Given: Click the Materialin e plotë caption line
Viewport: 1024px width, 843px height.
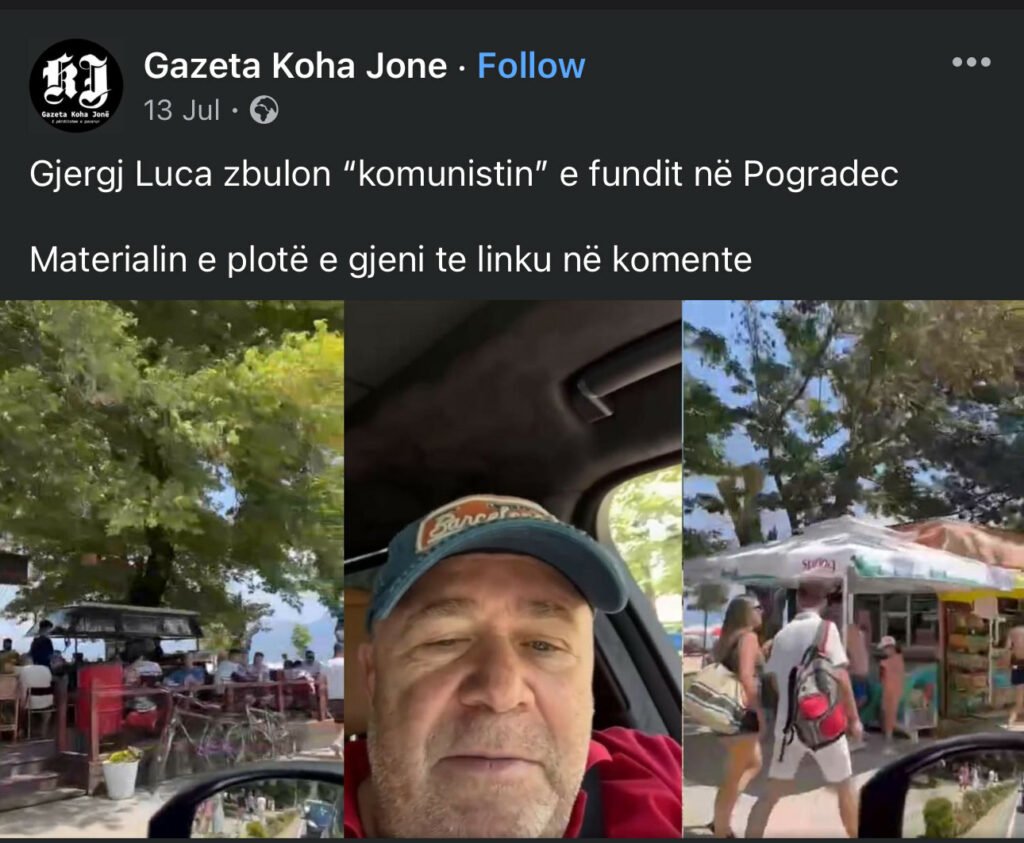Looking at the screenshot, I should pyautogui.click(x=391, y=260).
